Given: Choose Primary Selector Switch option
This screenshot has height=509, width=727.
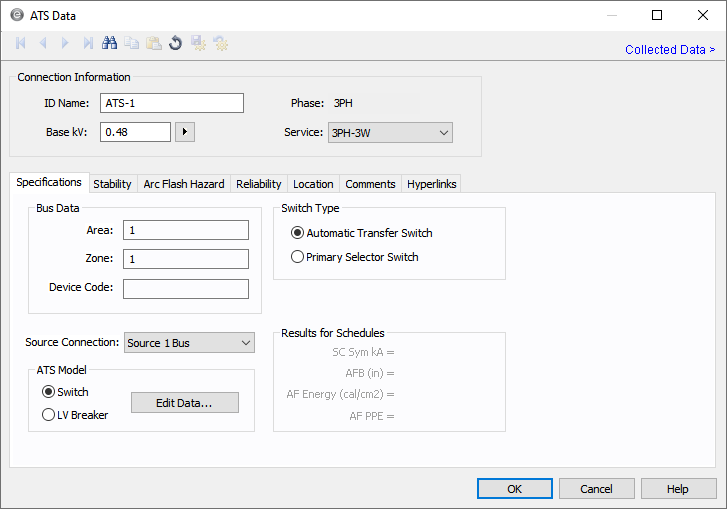Looking at the screenshot, I should coord(297,257).
